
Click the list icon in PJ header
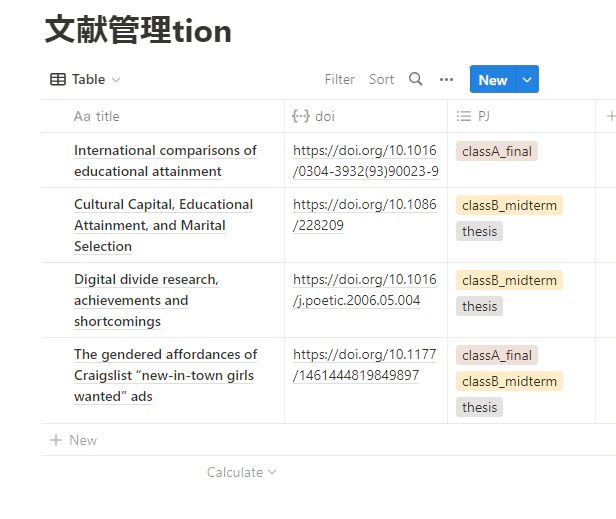(464, 116)
